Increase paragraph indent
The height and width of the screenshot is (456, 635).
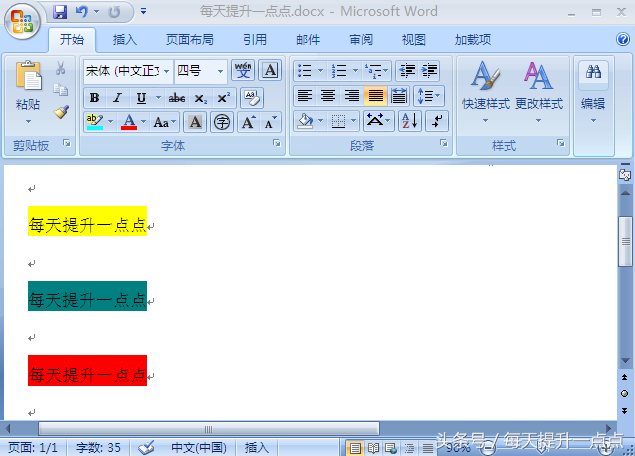point(430,70)
